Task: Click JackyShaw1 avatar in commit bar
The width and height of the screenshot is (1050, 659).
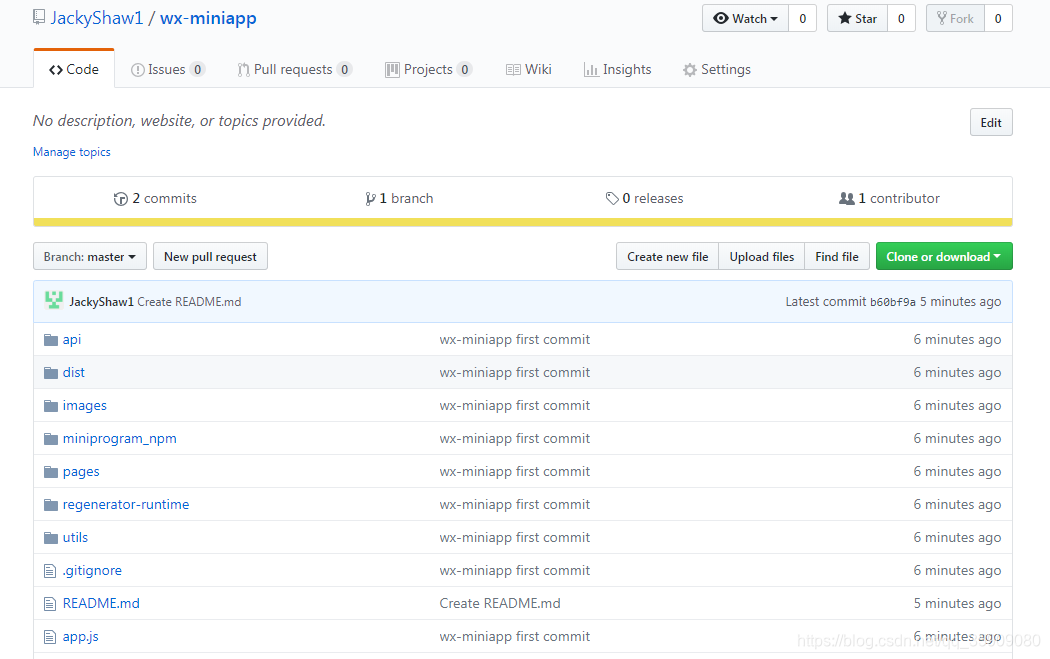Action: click(54, 301)
